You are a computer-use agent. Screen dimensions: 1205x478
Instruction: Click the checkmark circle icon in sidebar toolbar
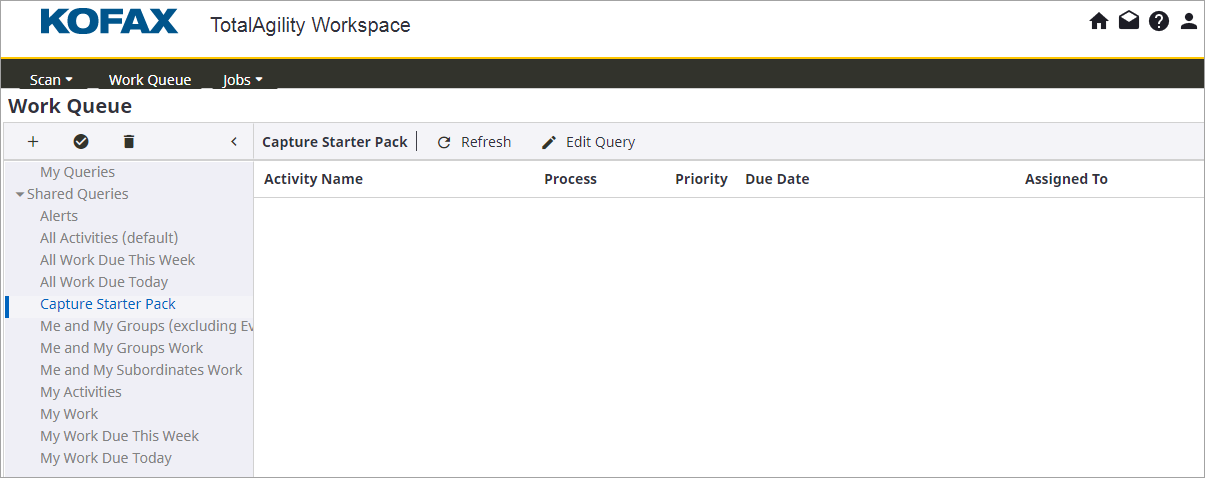click(x=81, y=142)
